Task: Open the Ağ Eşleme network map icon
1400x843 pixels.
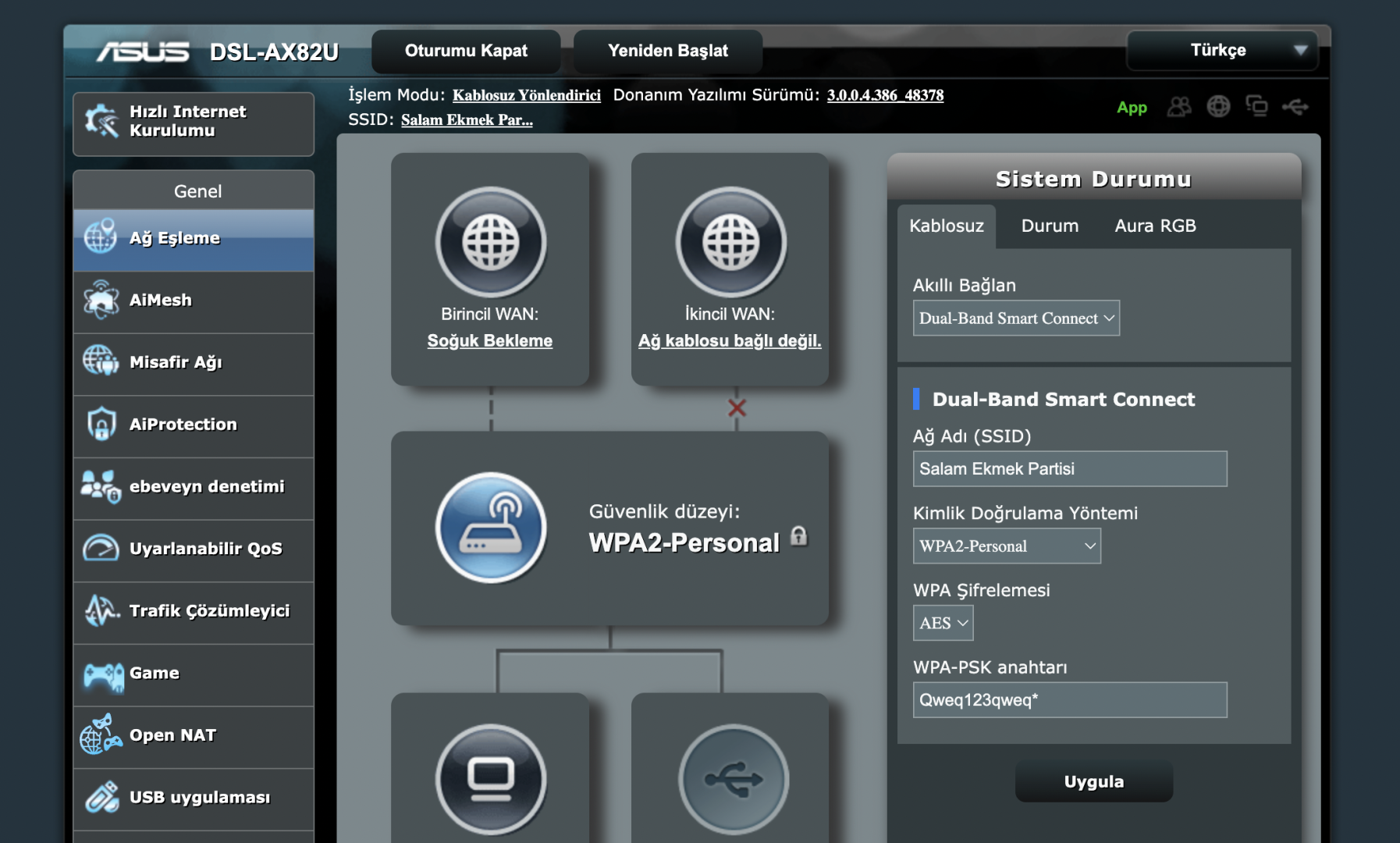Action: coord(101,237)
